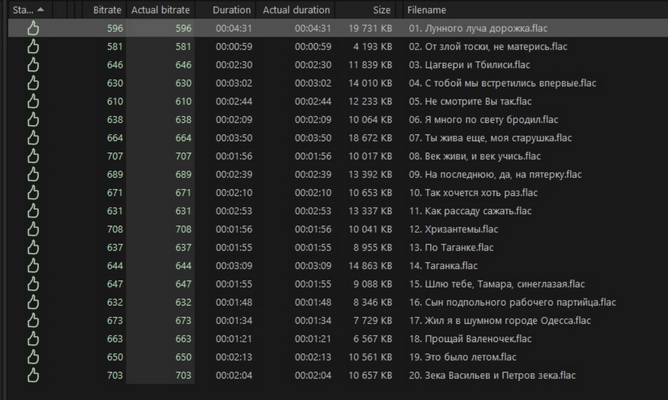This screenshot has height=400, width=668.
Task: Sort by the Bitrate column header
Action: 107,10
